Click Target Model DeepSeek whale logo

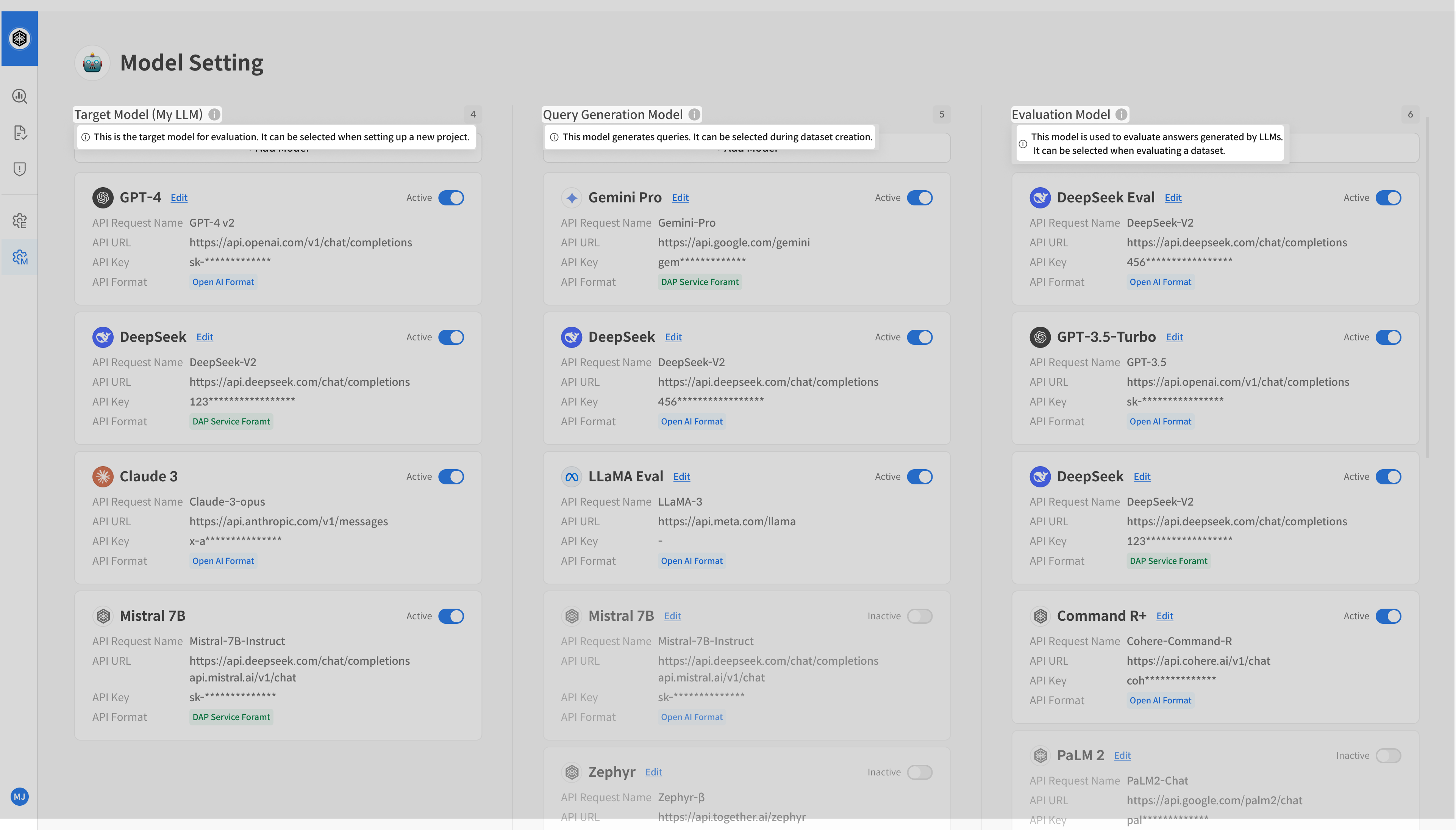click(103, 337)
